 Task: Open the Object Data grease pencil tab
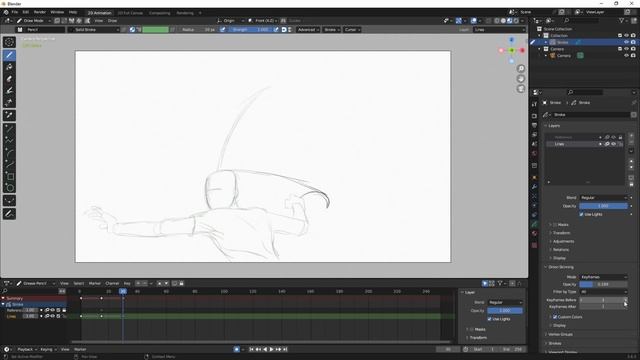point(534,224)
